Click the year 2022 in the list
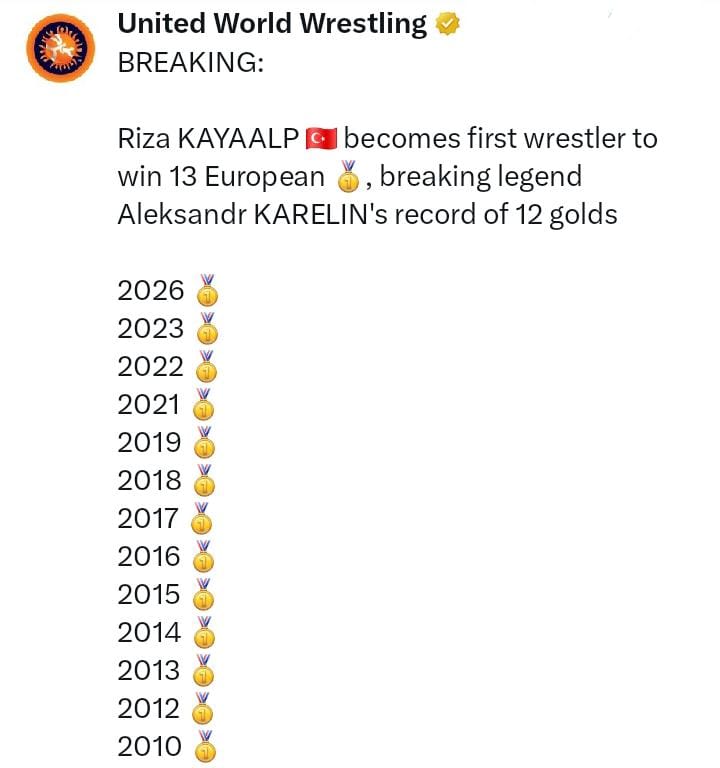Screen dimensions: 720x768 coord(151,367)
